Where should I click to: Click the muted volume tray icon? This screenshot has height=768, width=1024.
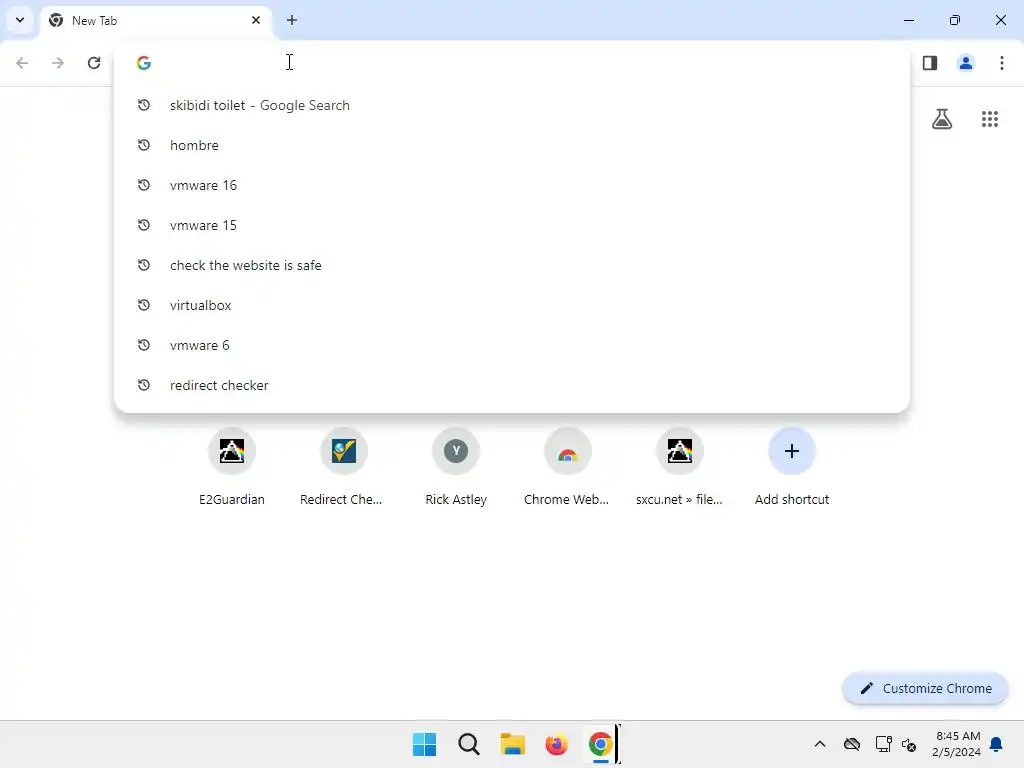(x=908, y=744)
